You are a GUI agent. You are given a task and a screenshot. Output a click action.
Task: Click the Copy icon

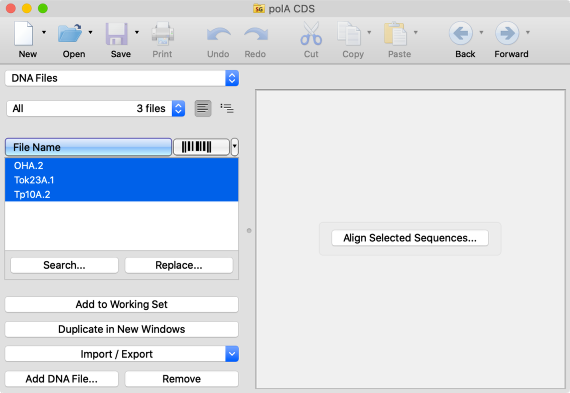tap(349, 33)
